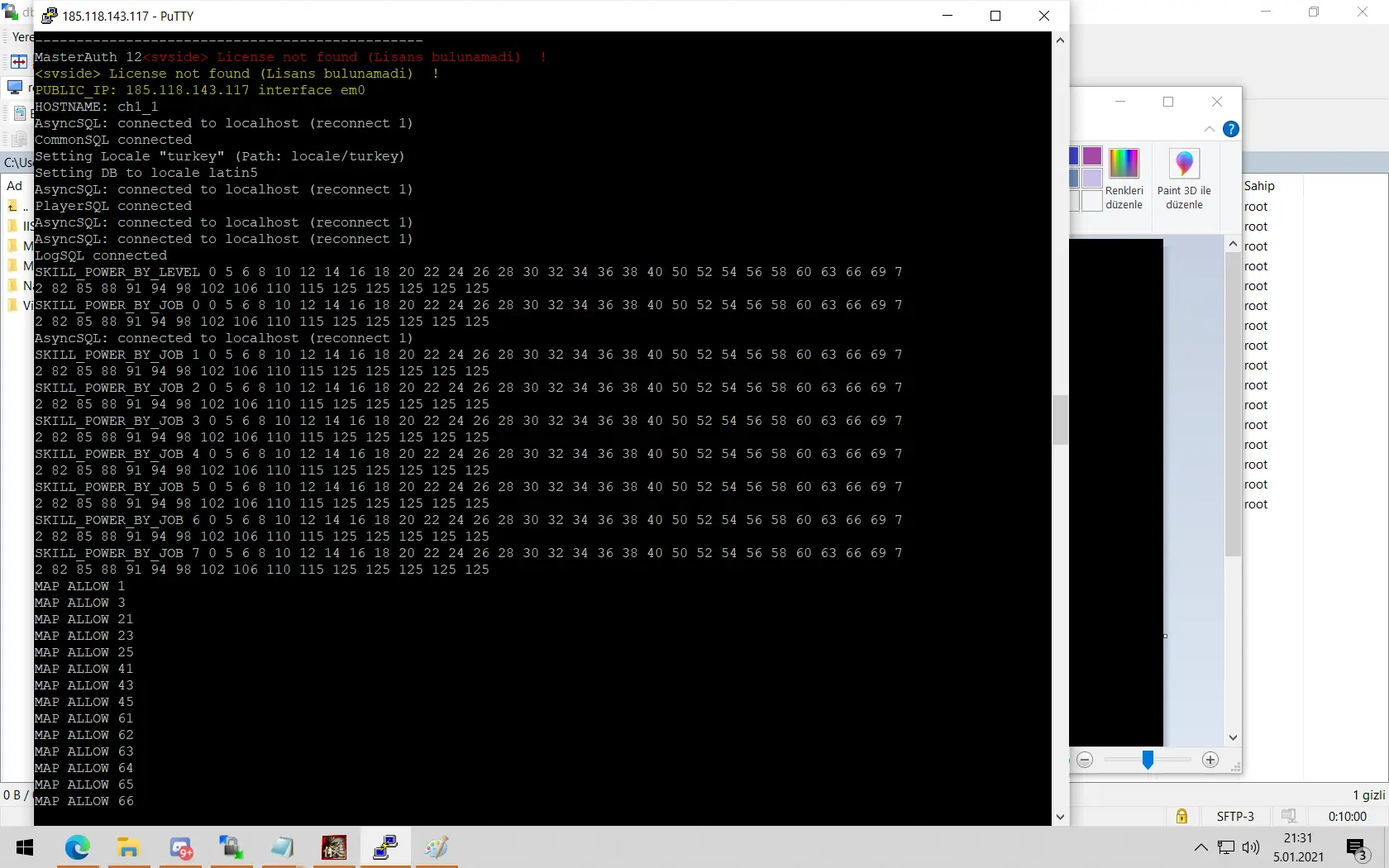Click the PuTTY taskbar icon
Viewport: 1389px width, 868px height.
coord(385,847)
